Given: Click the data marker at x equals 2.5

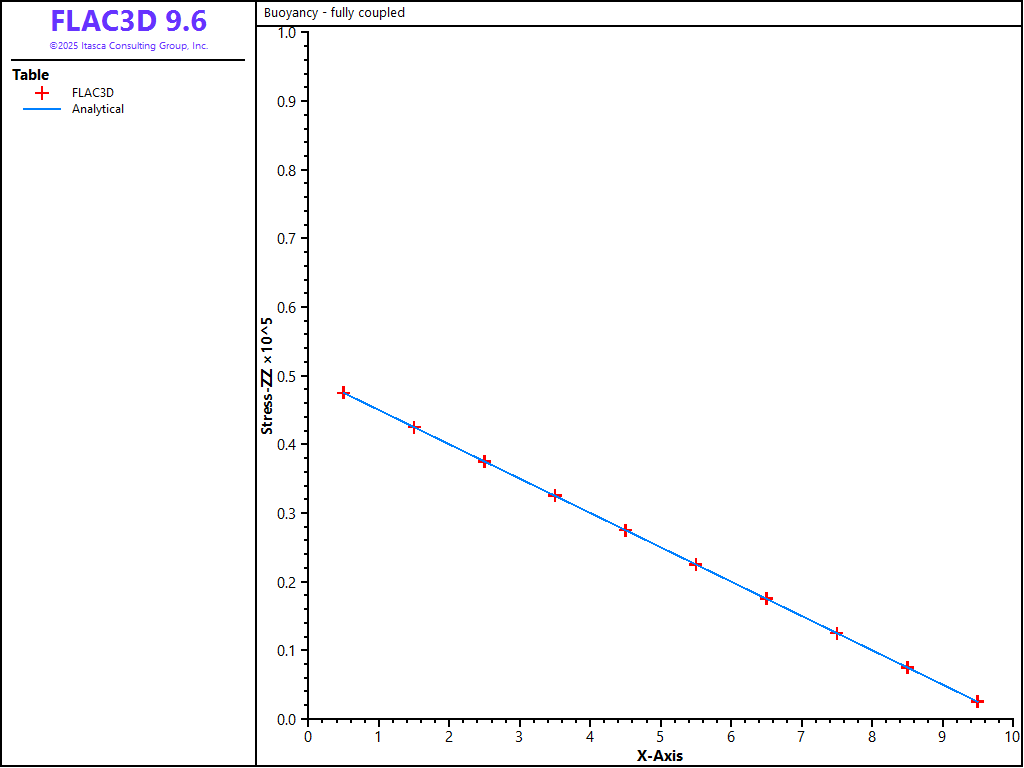Looking at the screenshot, I should click(x=484, y=462).
